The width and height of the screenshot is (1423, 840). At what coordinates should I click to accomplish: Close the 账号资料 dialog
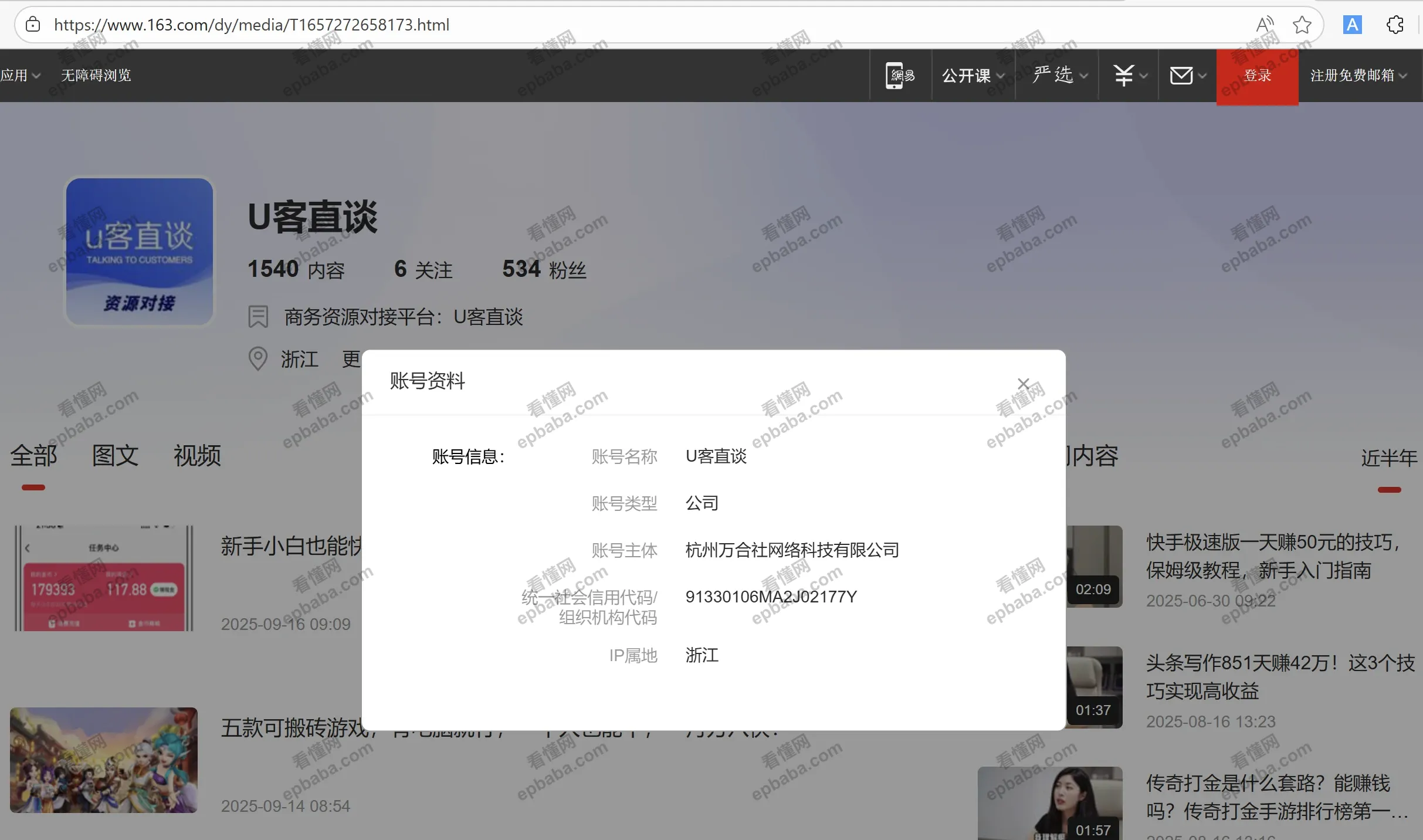1024,384
